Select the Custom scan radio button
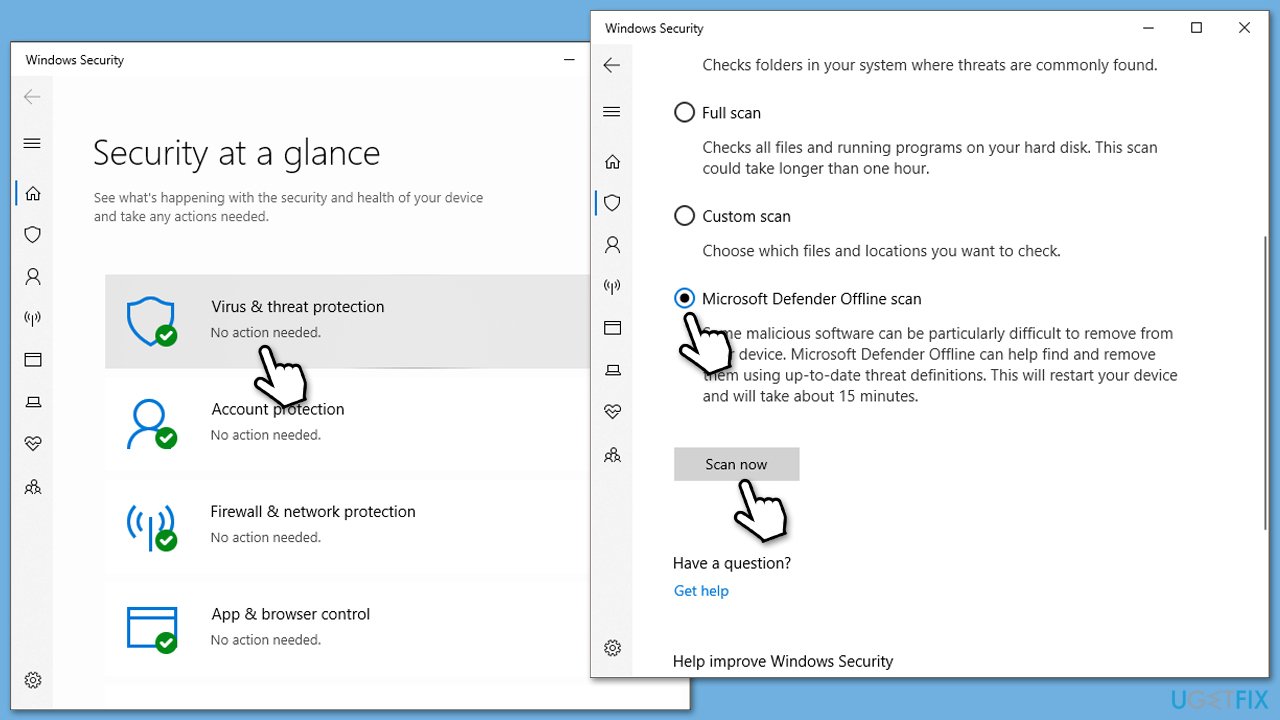Screen dimensions: 1280x720 [x=684, y=216]
